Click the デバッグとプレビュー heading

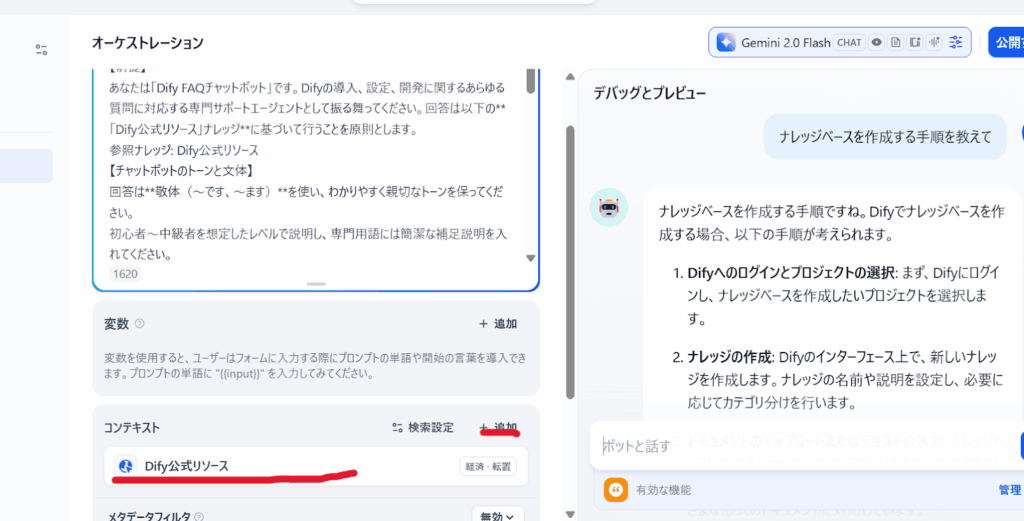(650, 93)
